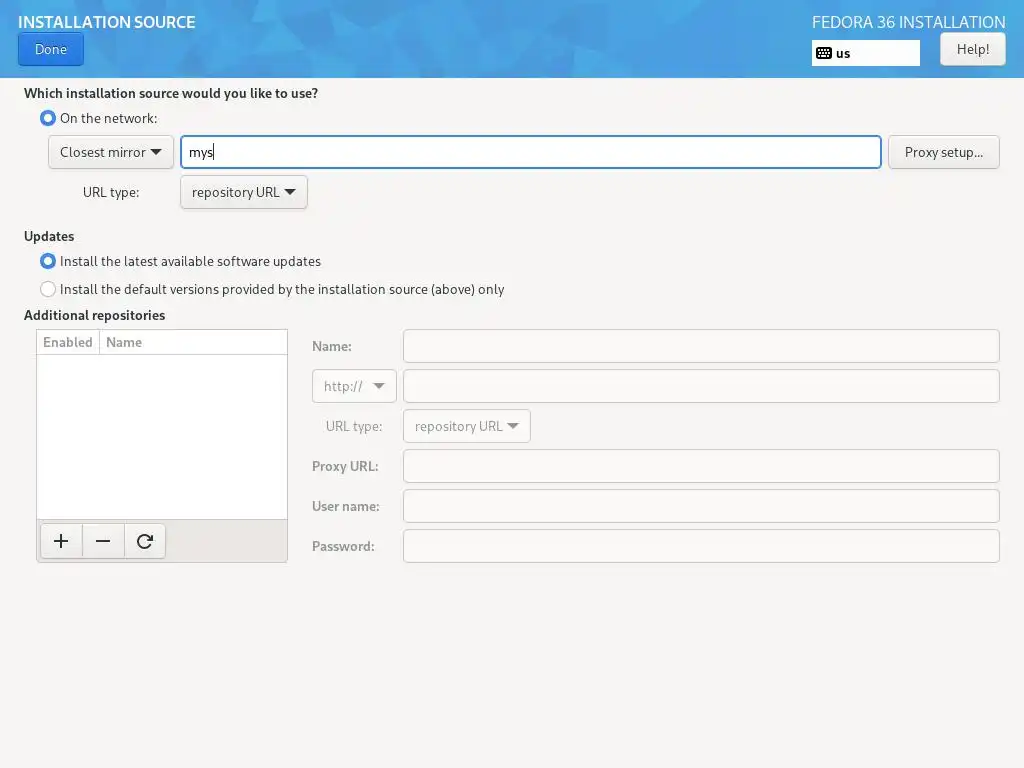Click the Proxy URL input field
The height and width of the screenshot is (768, 1024).
[701, 466]
